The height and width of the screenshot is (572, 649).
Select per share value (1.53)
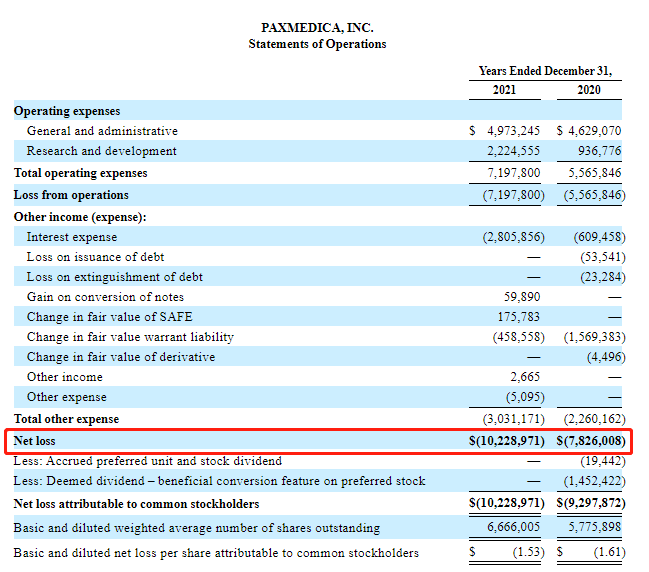pyautogui.click(x=529, y=552)
